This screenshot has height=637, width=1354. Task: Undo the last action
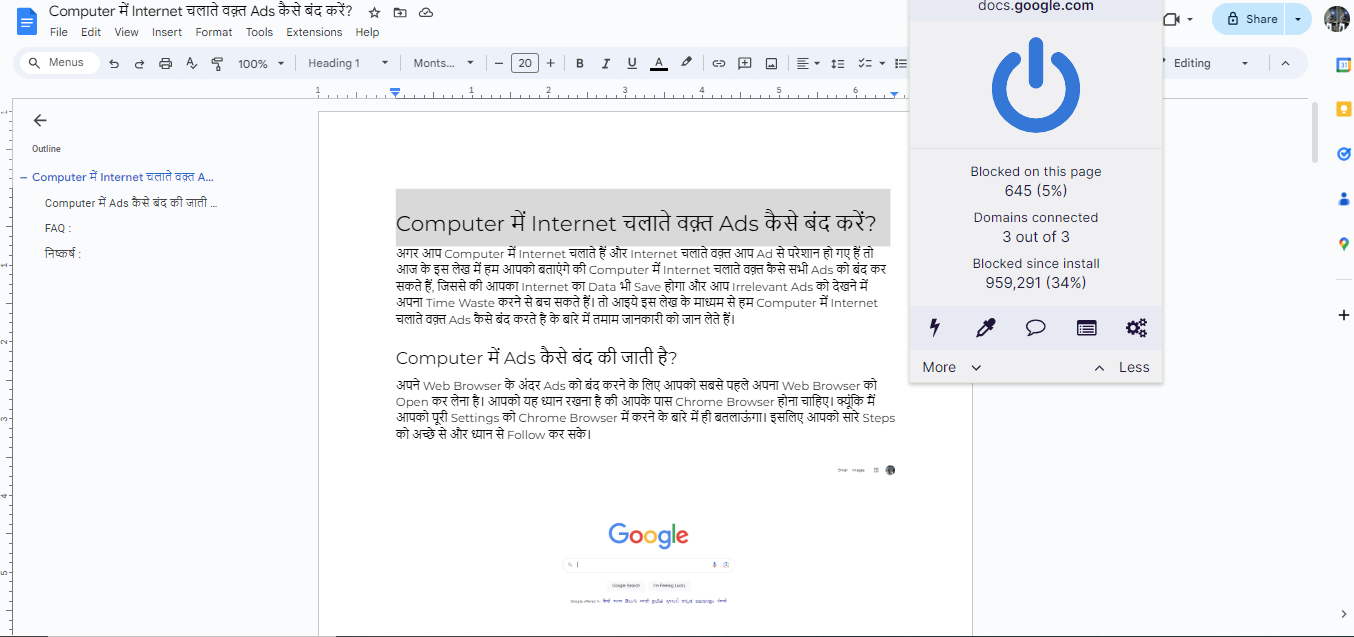tap(114, 63)
